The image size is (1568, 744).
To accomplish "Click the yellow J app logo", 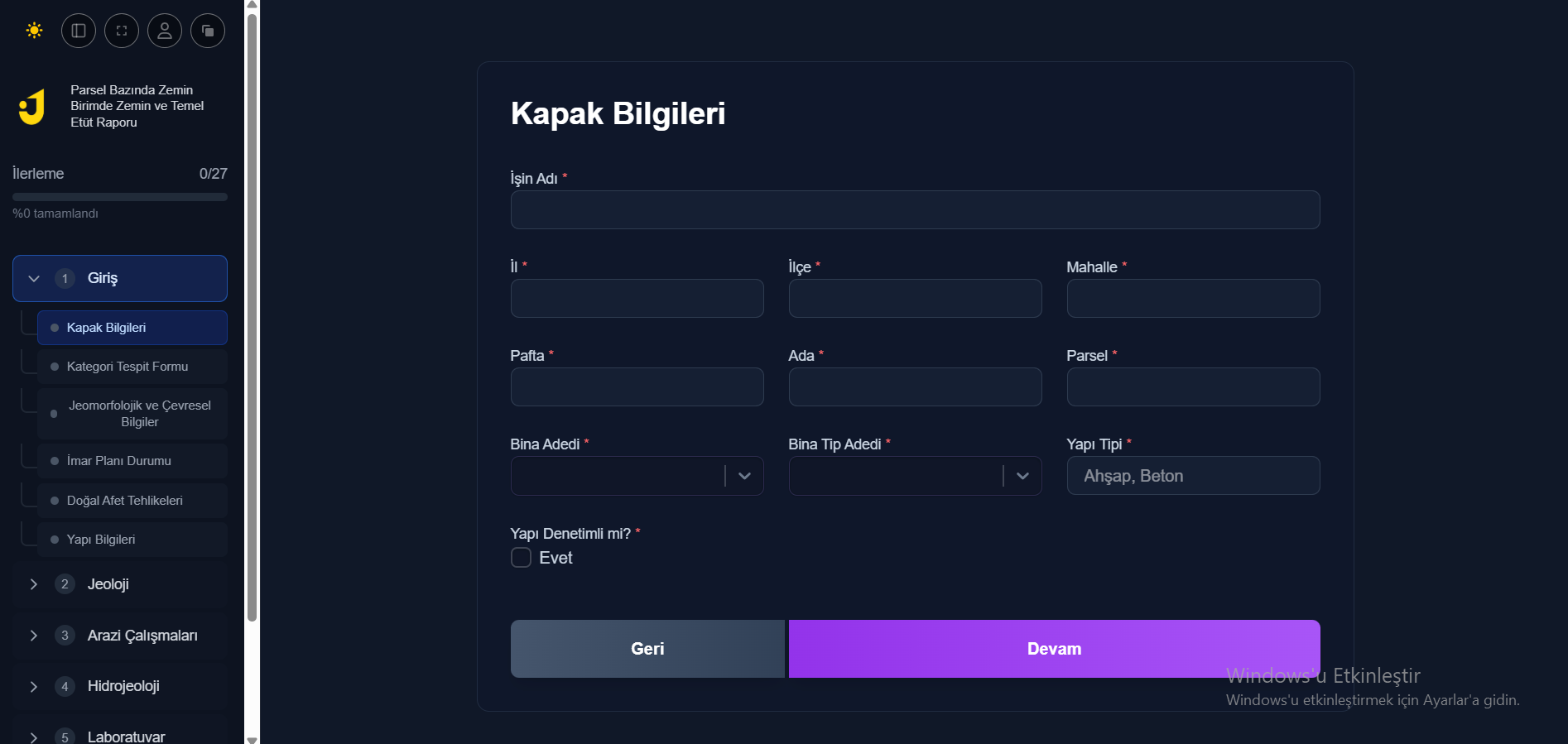I will tap(32, 107).
